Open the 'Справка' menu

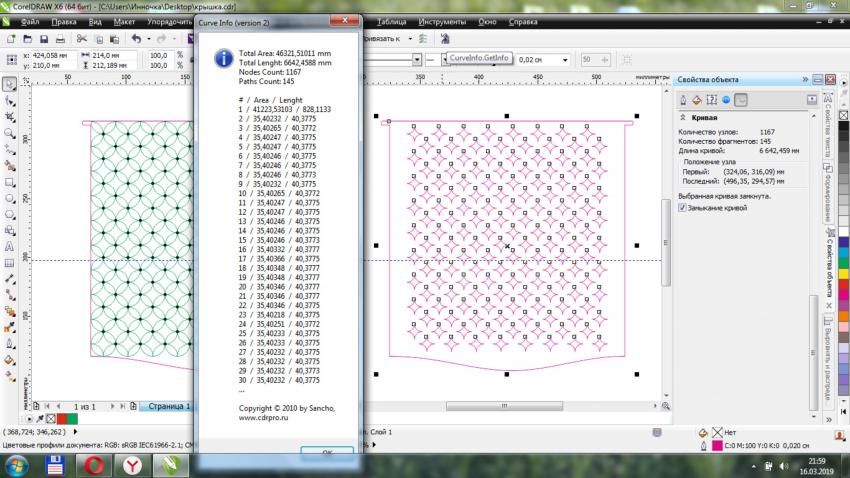coord(521,20)
